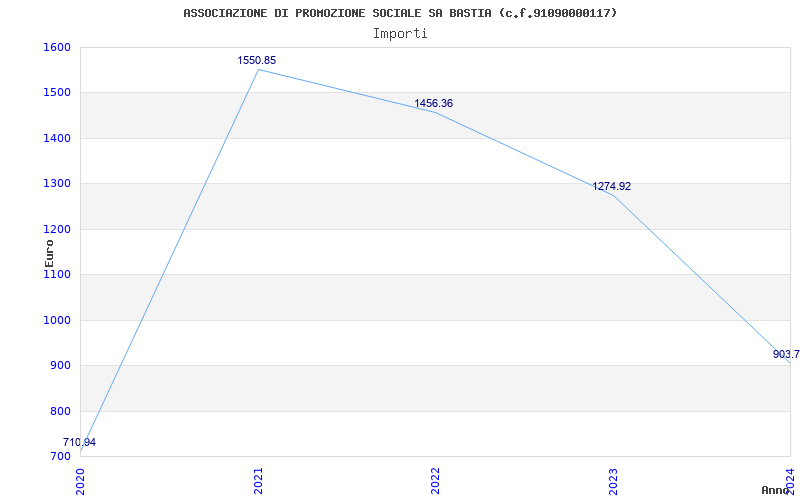This screenshot has width=800, height=500.
Task: Select the 1550.85 data label
Action: coord(257,60)
